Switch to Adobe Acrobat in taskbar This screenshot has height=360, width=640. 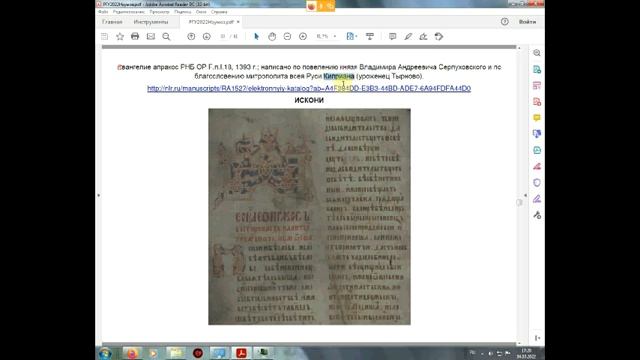(x=241, y=353)
